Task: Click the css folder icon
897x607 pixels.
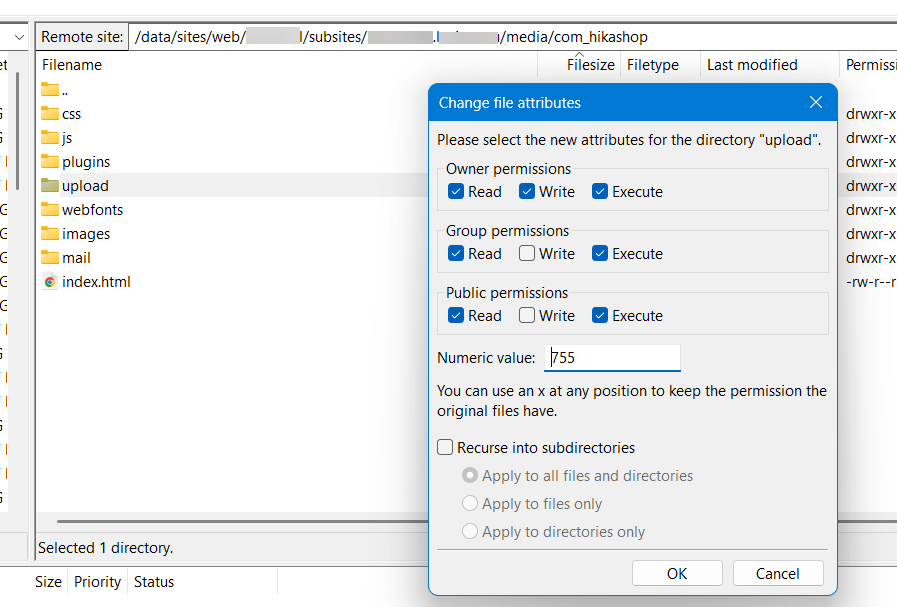Action: (50, 114)
